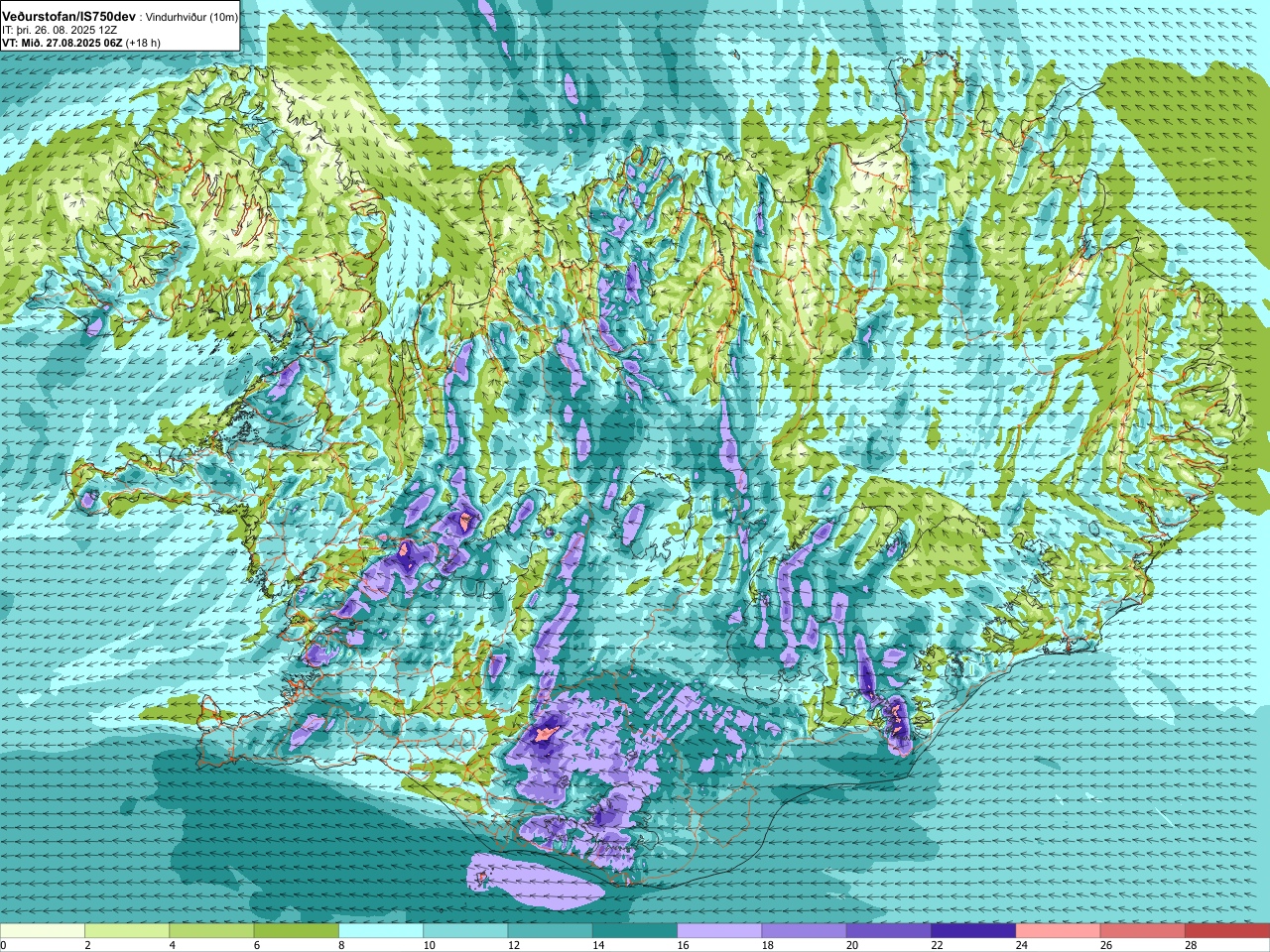The height and width of the screenshot is (952, 1270).
Task: Click the "0" legend scale label
Action: click(4, 945)
